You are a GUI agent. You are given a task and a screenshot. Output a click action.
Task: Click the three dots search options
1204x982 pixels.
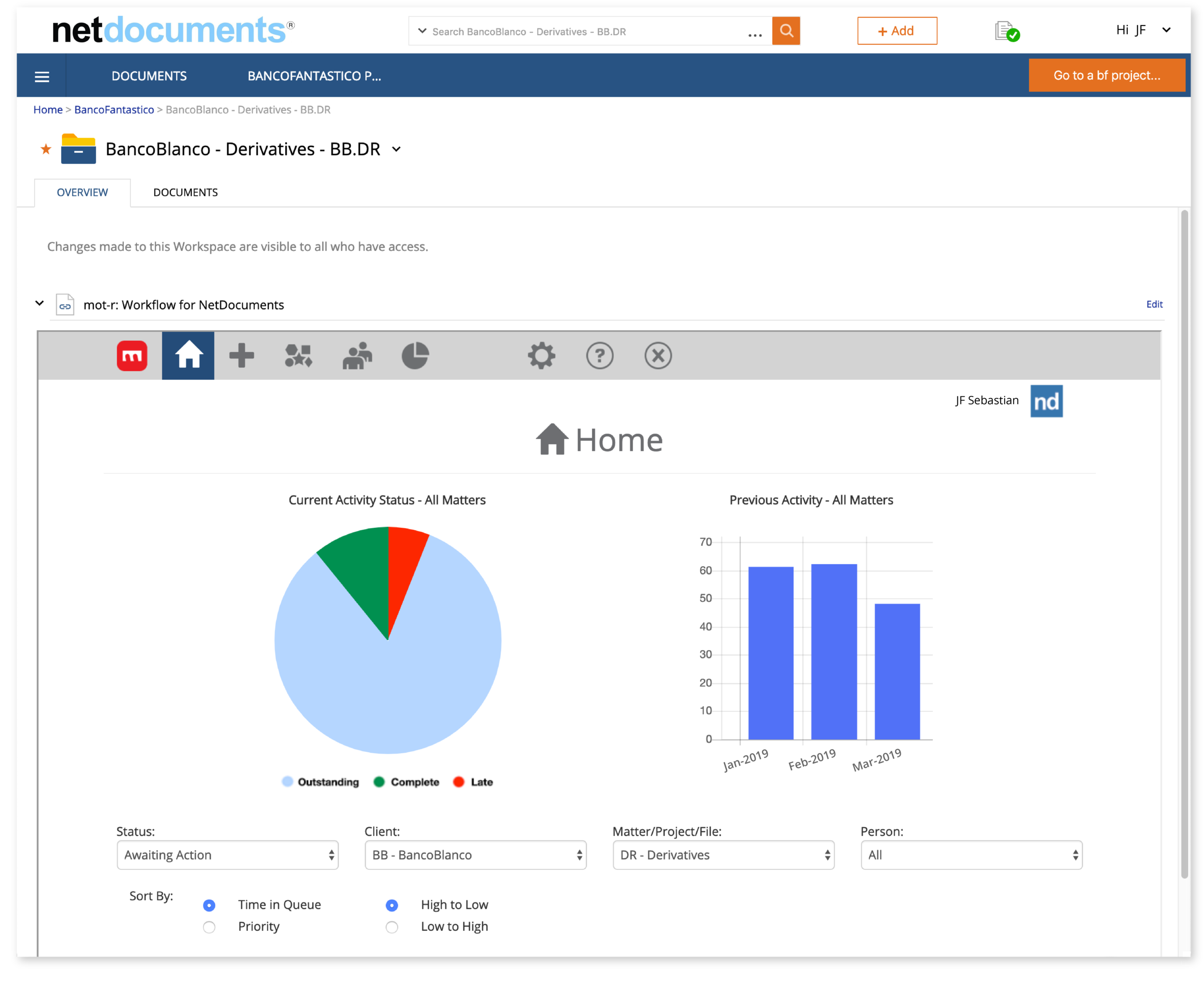pyautogui.click(x=754, y=35)
